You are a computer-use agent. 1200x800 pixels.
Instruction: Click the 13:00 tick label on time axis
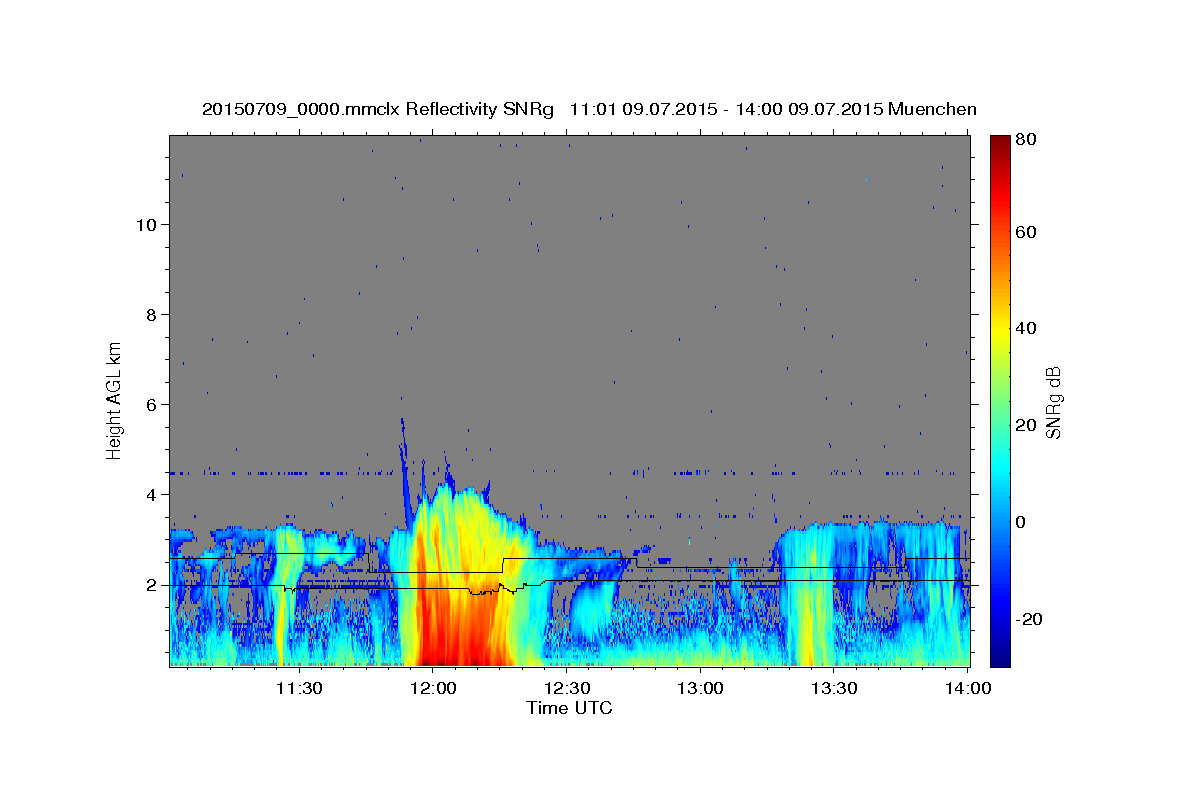[700, 688]
